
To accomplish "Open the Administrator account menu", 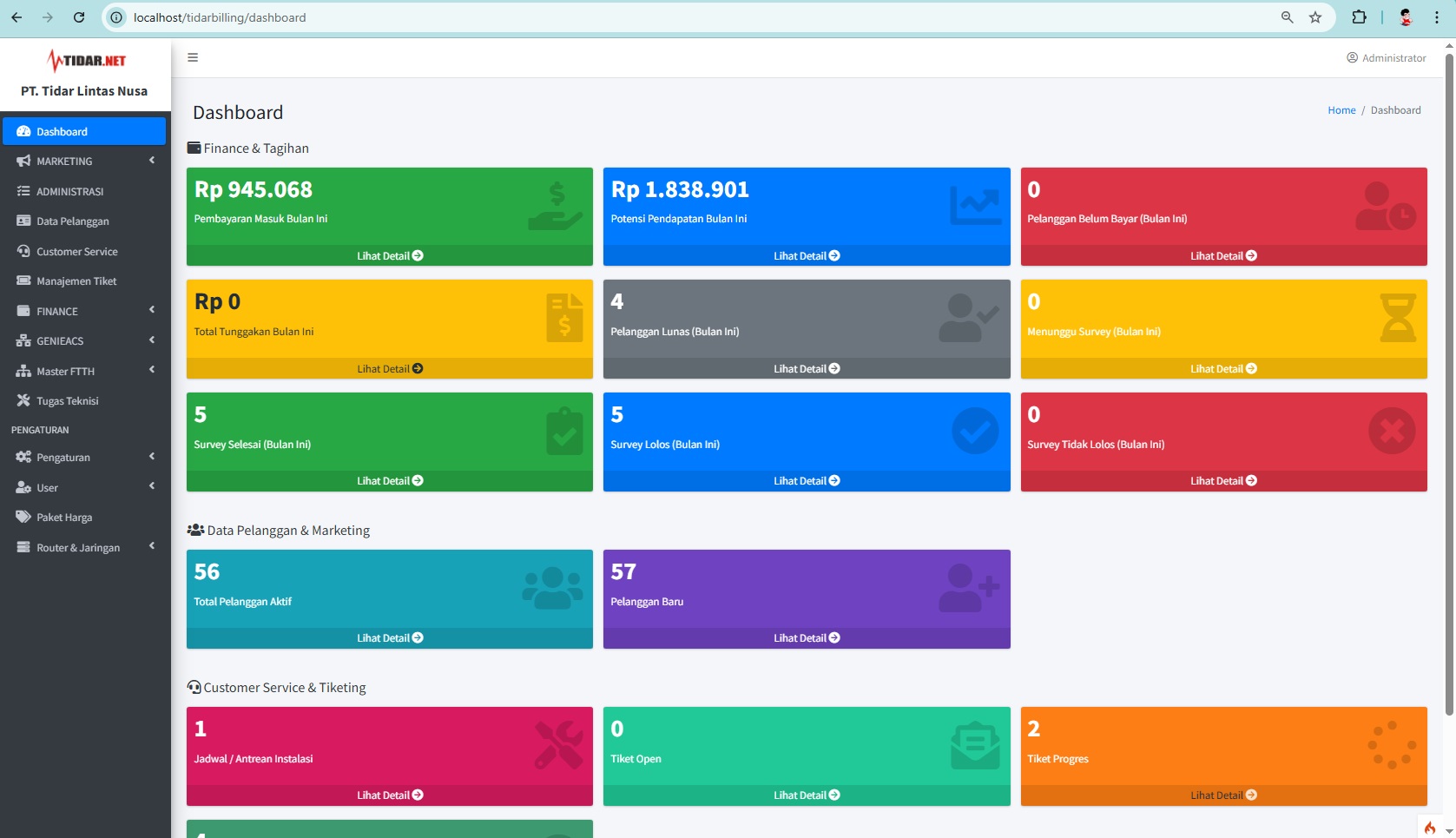I will 1387,57.
